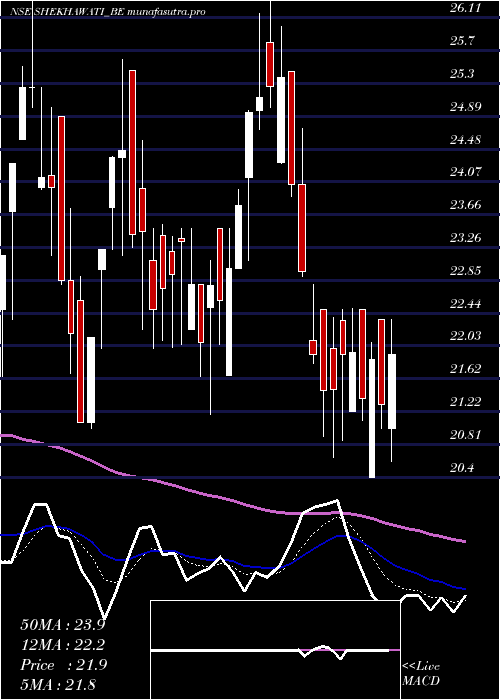Click the 20.81 price axis label
The width and height of the screenshot is (500, 700).
[465, 435]
